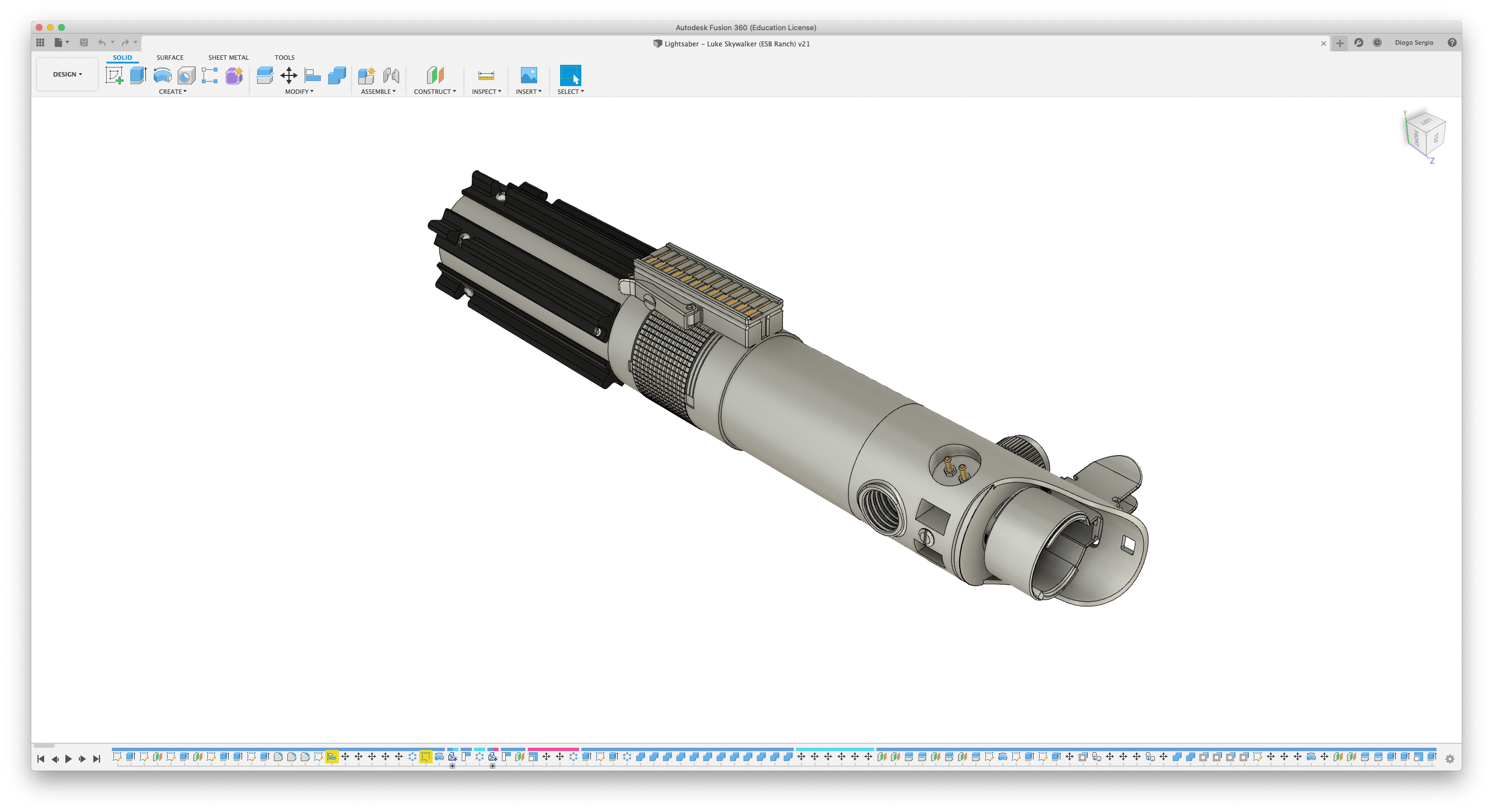
Task: Select the Joint tool
Action: click(391, 75)
